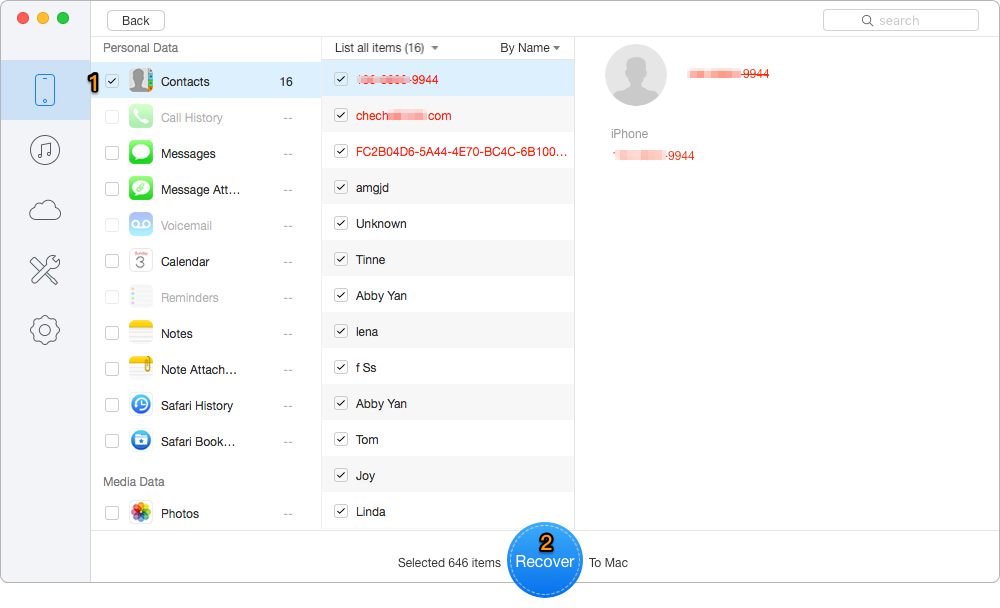This screenshot has width=1000, height=608.
Task: Check the Safari History checkbox
Action: coord(112,405)
